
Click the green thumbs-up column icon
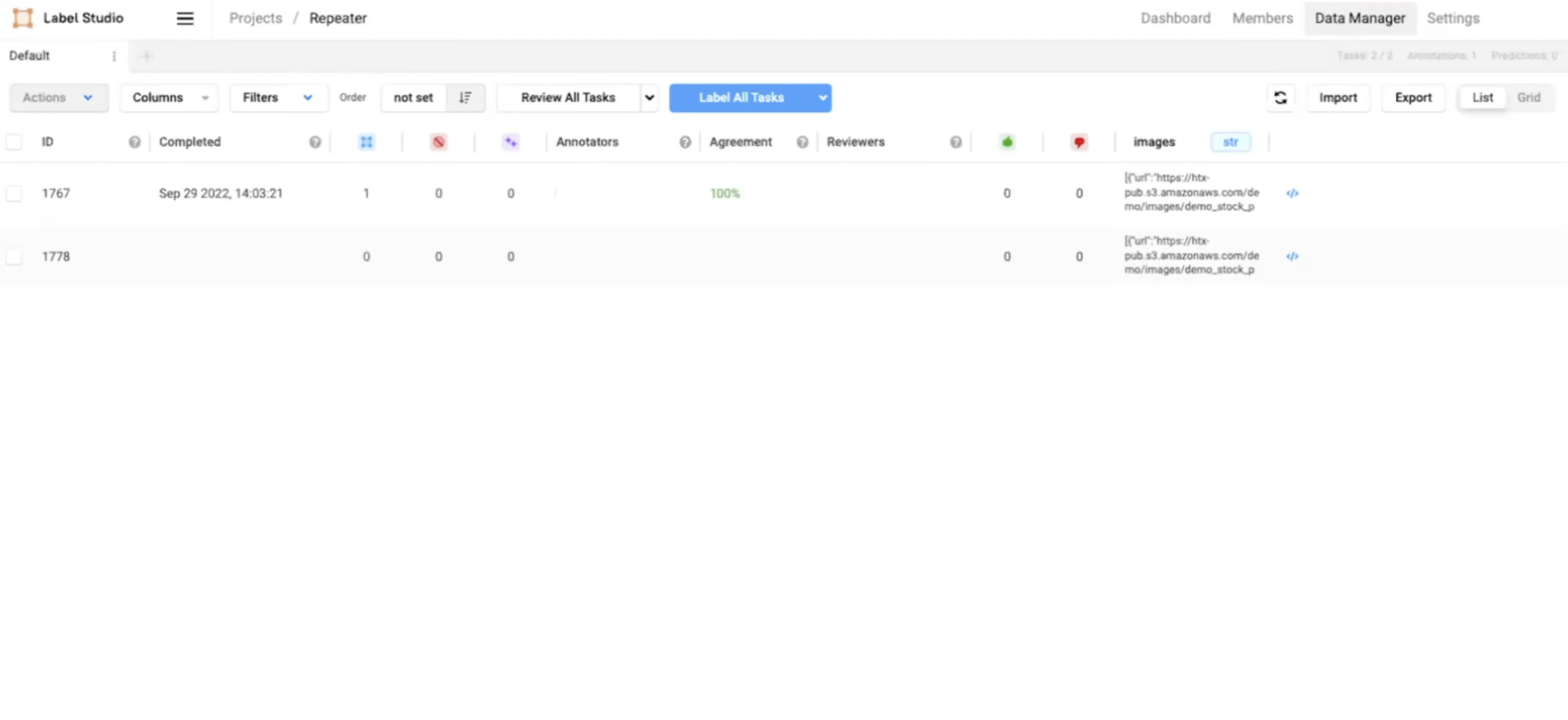(x=1007, y=142)
